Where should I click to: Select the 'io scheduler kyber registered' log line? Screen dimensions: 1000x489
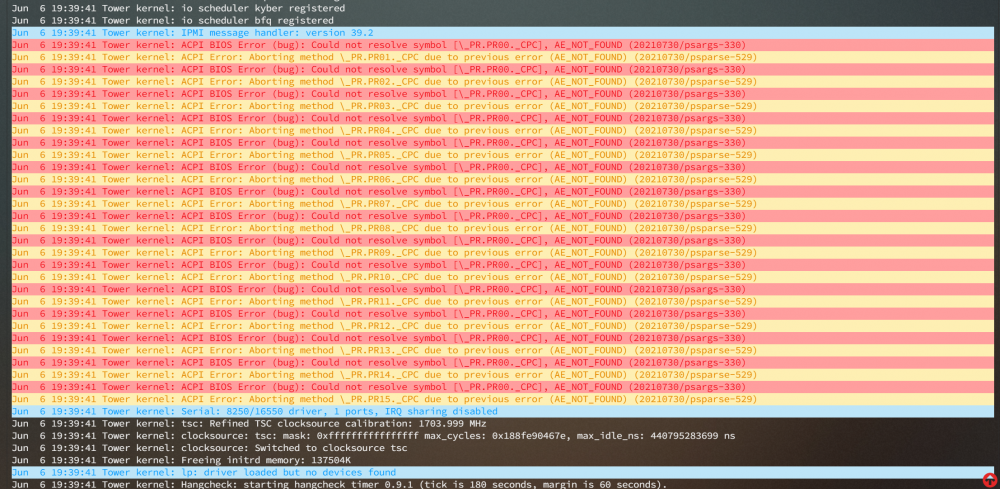tap(503, 8)
